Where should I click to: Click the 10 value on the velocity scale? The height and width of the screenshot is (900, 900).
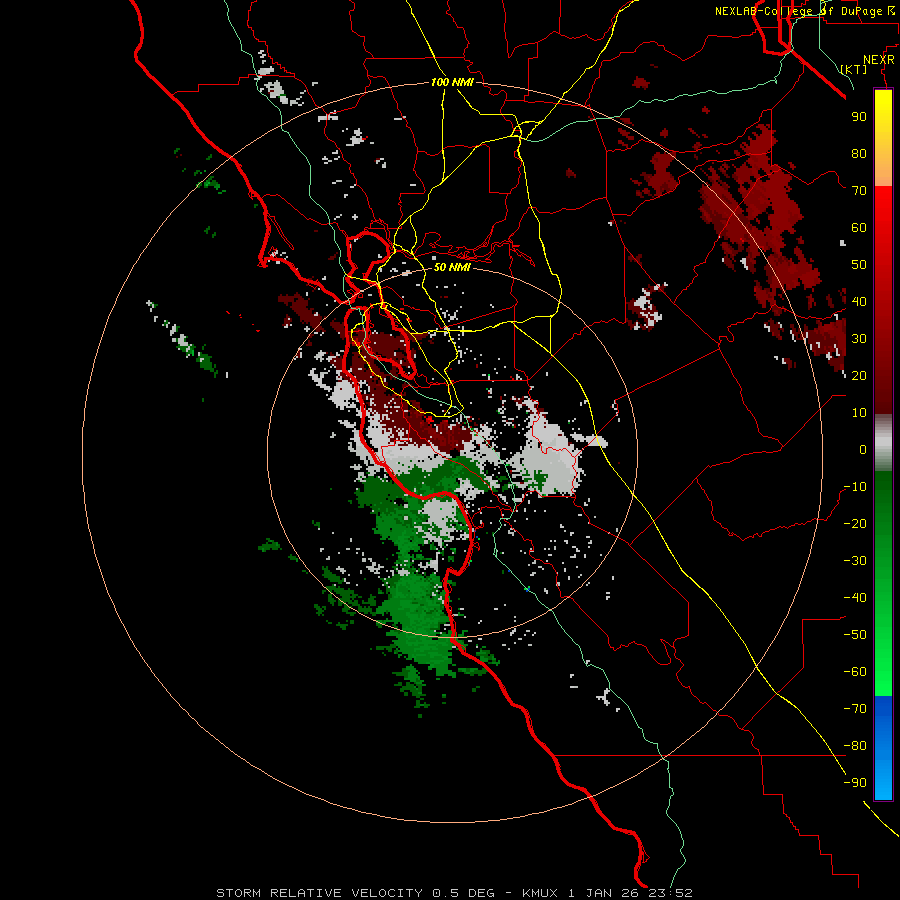(x=859, y=413)
